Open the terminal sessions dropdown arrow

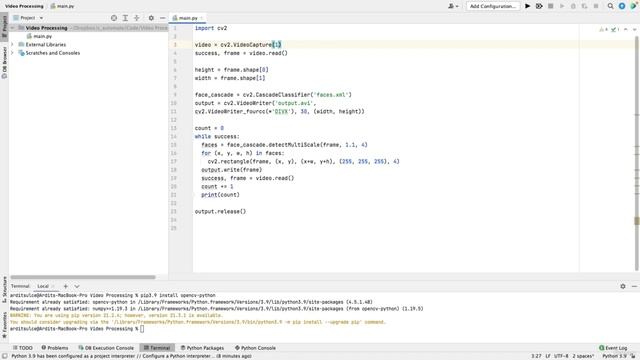[77, 286]
